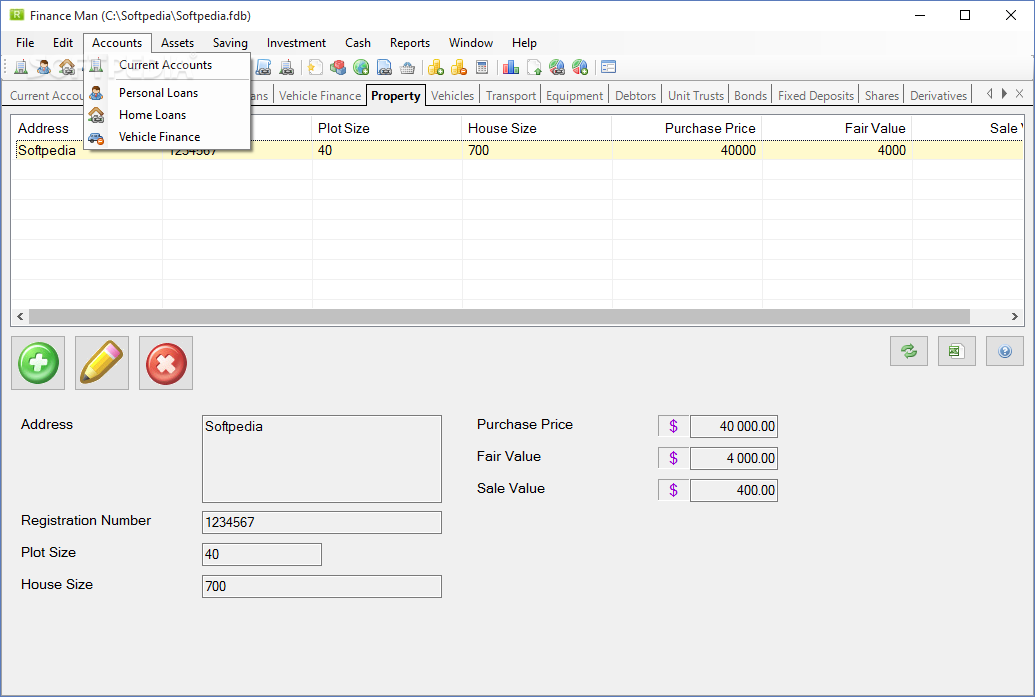Click the gold coins with minus icon

pyautogui.click(x=459, y=67)
